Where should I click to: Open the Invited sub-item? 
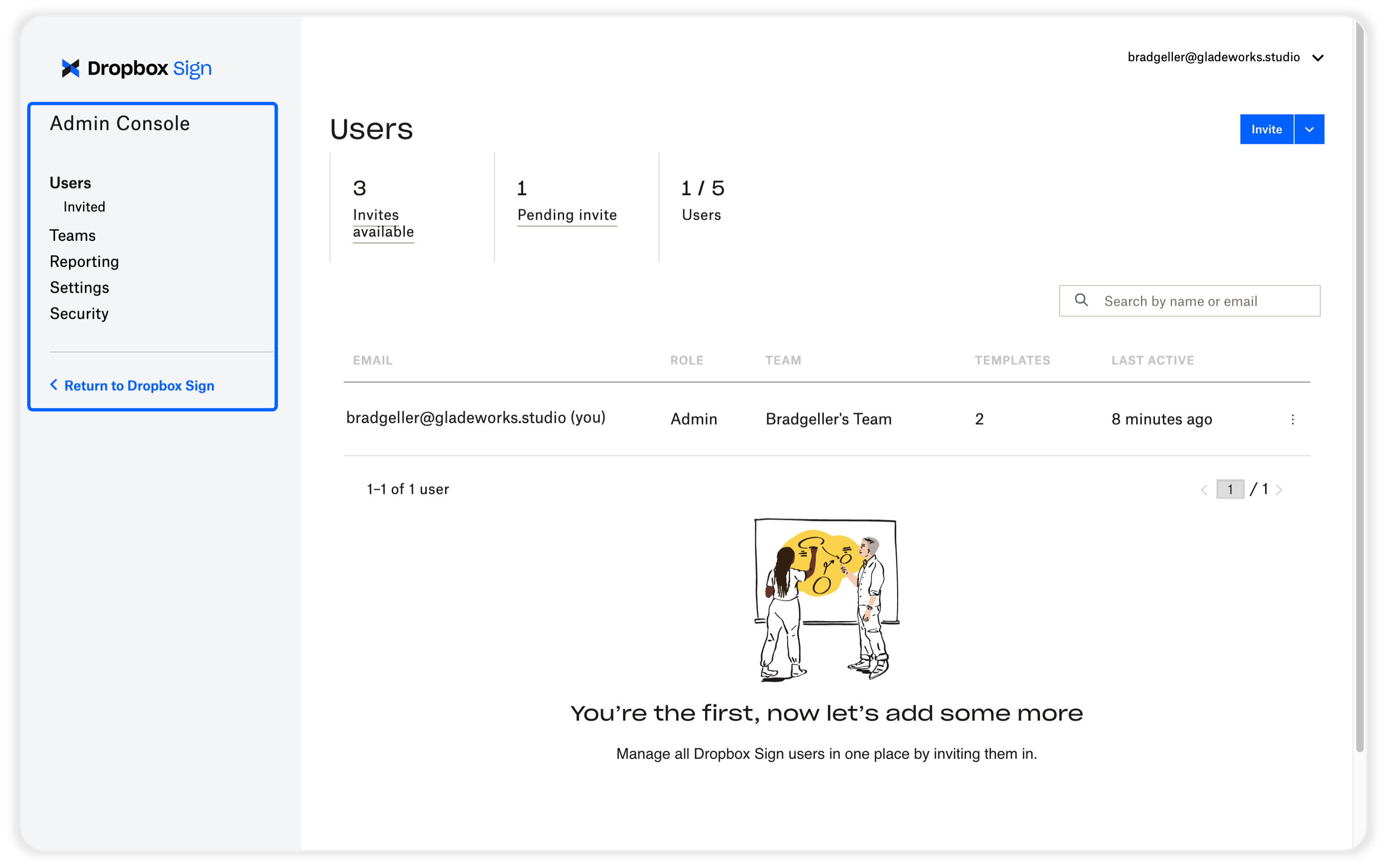tap(85, 207)
